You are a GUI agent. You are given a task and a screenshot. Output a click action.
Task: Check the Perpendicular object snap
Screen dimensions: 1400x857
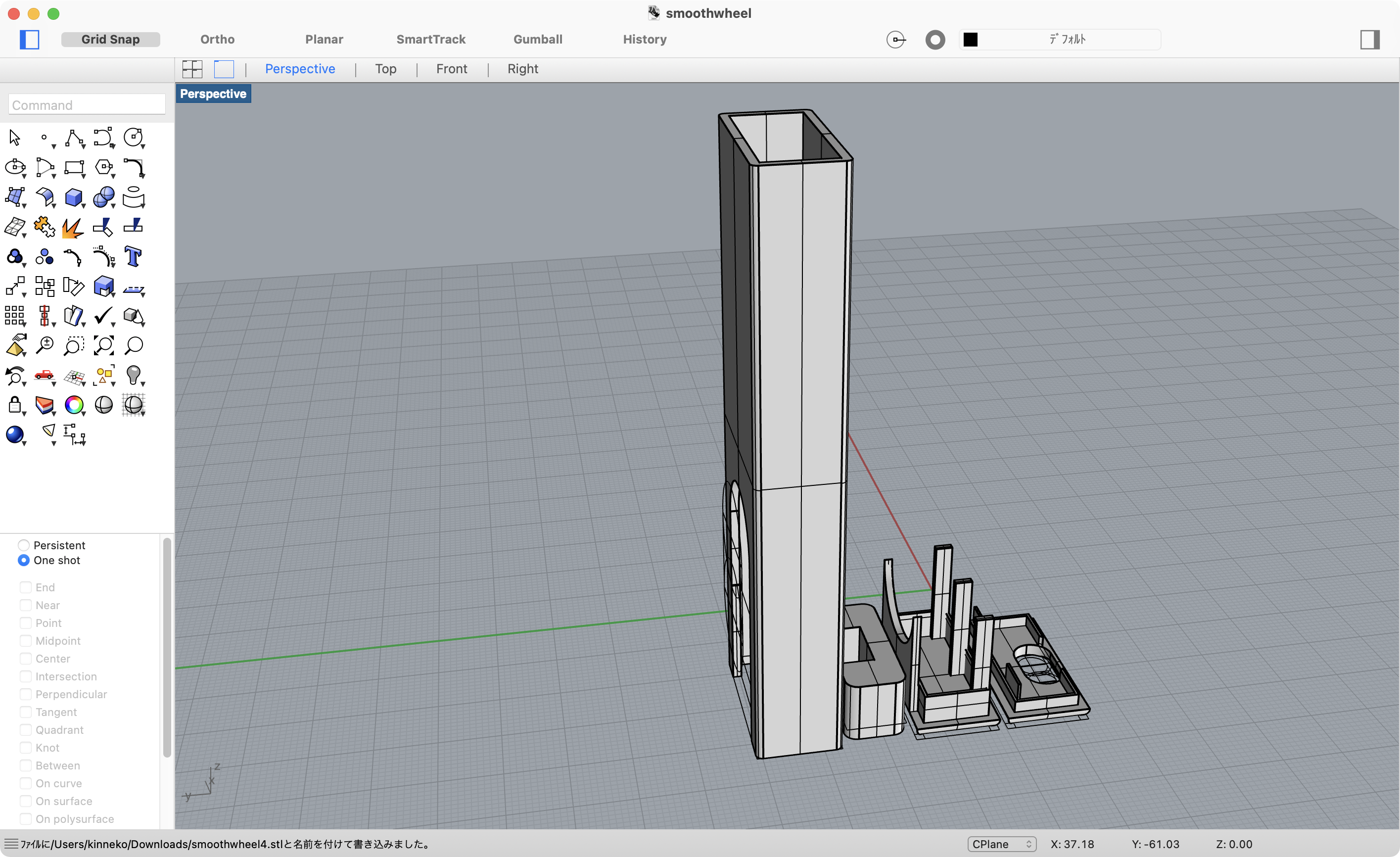point(26,694)
